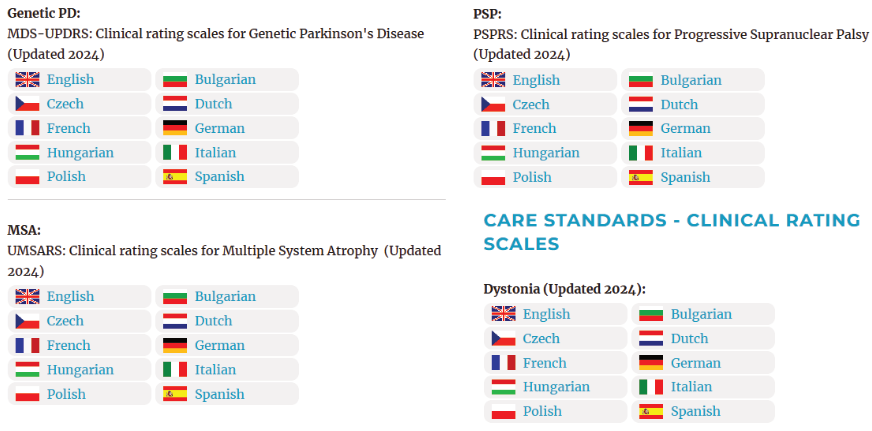The image size is (872, 431).
Task: Click the Italian flag in the MSA section
Action: (x=175, y=370)
